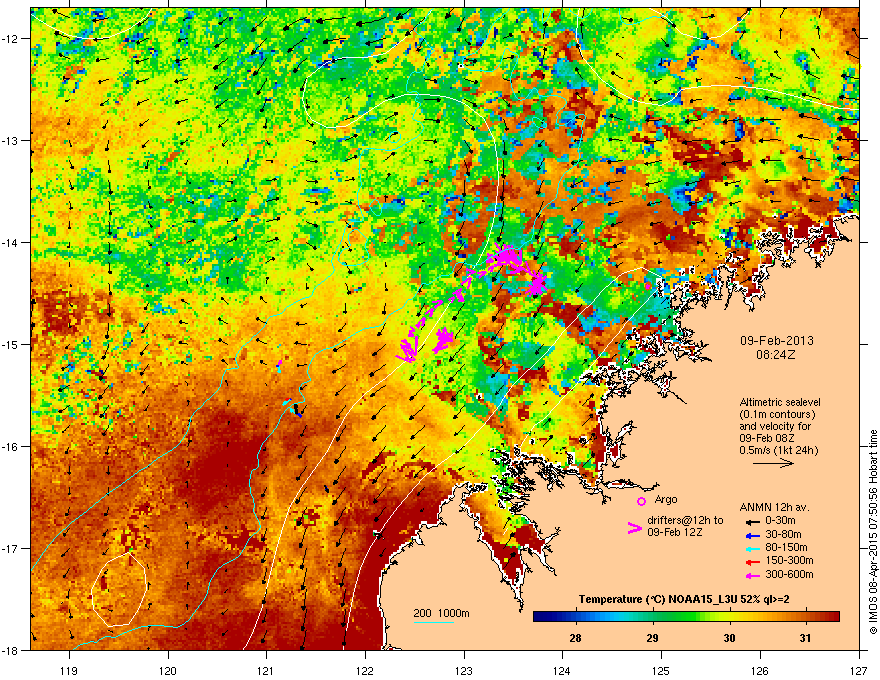Click the longitude axis label 122
This screenshot has height=680, width=880.
pyautogui.click(x=365, y=670)
